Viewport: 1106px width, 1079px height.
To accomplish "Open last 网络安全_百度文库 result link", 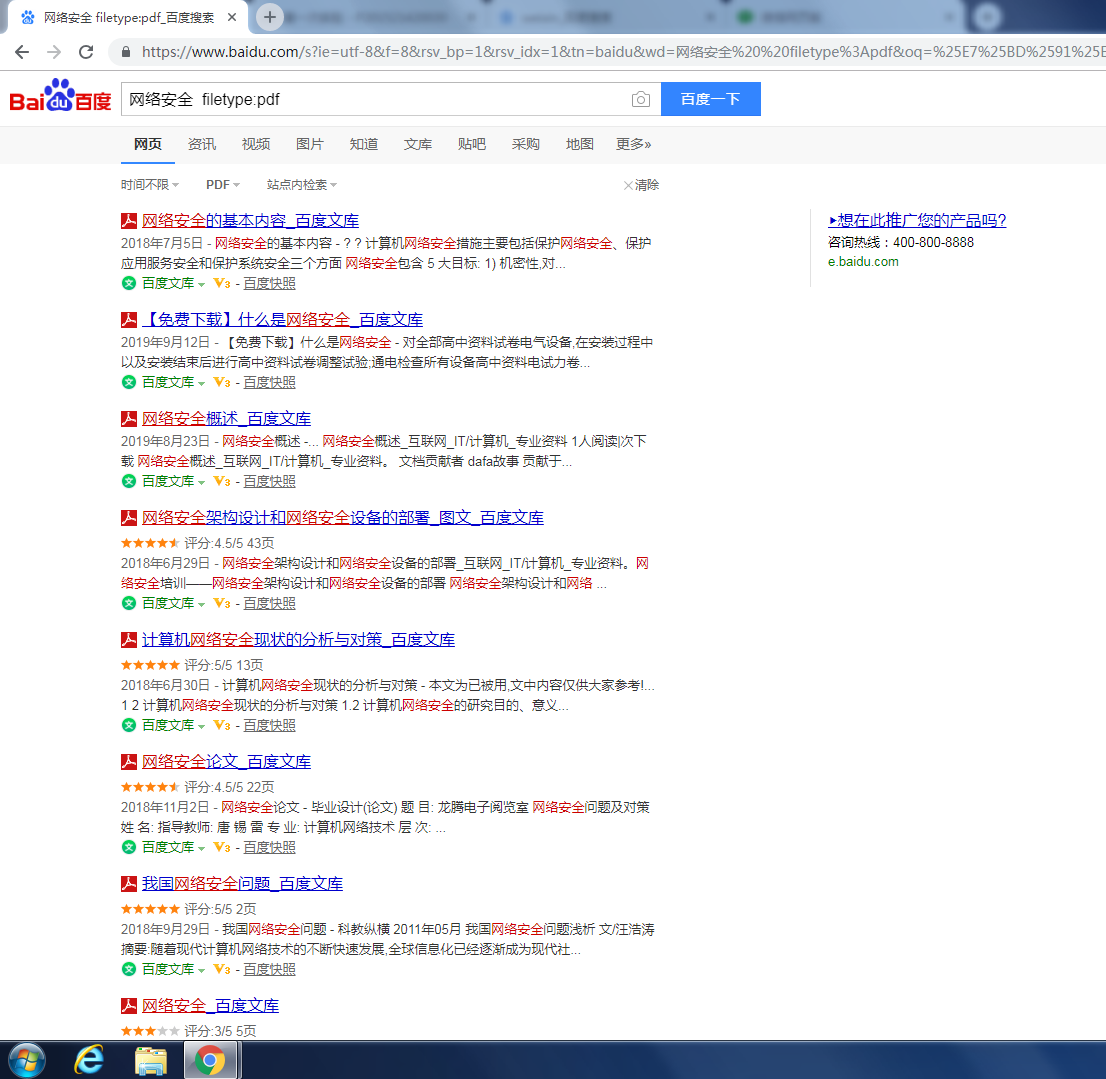I will (210, 1006).
